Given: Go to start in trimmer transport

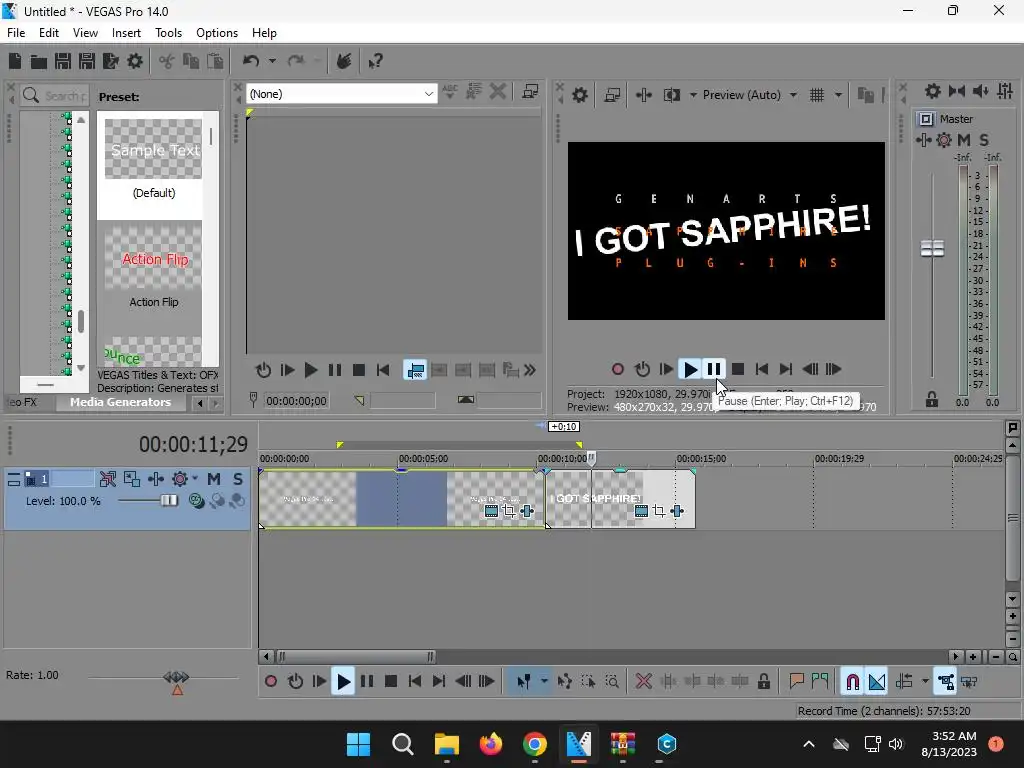Looking at the screenshot, I should (x=383, y=370).
